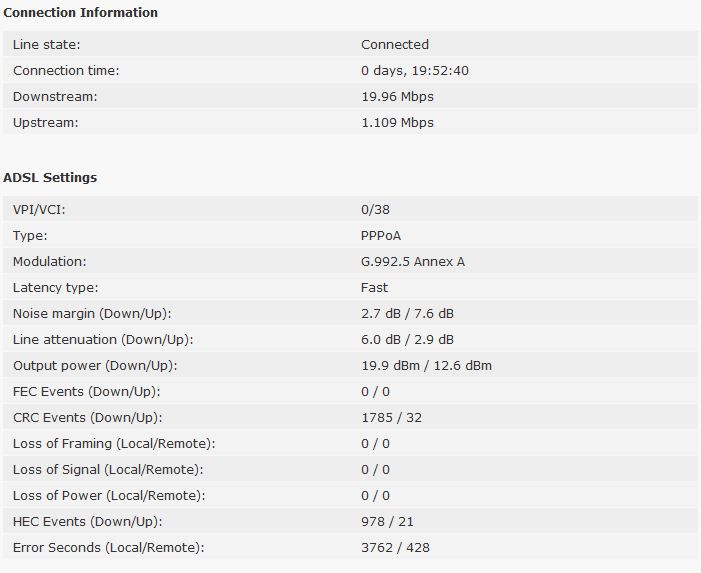Click the PPPoA type value
The height and width of the screenshot is (573, 701).
[381, 236]
